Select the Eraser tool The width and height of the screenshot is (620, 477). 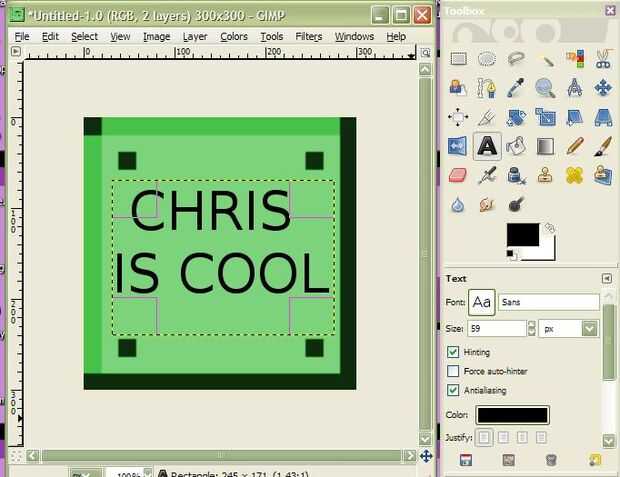pos(459,175)
